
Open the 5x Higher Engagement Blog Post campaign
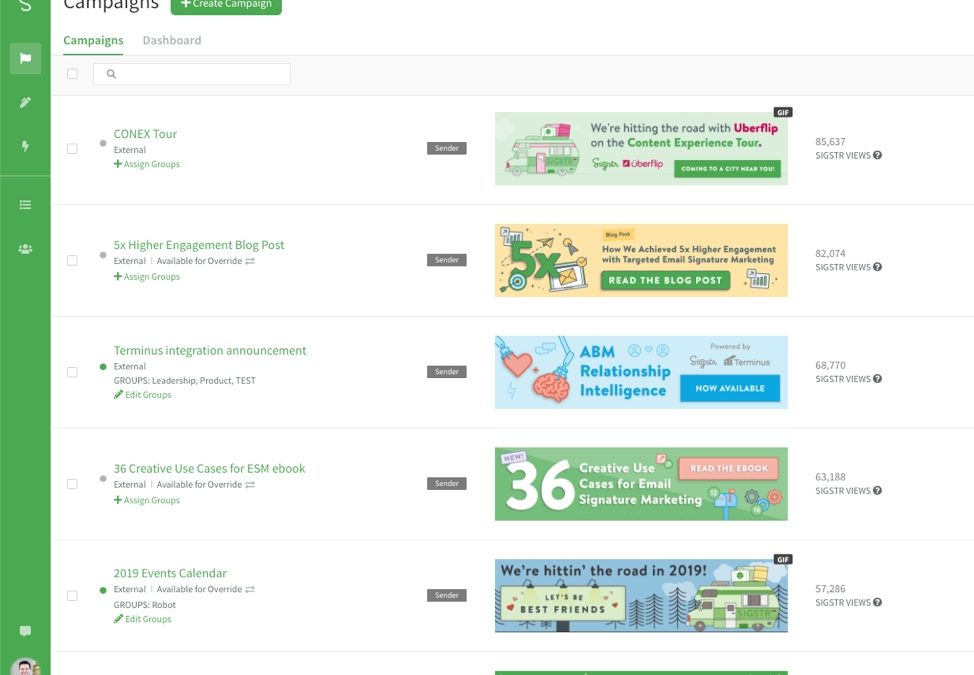pos(199,245)
